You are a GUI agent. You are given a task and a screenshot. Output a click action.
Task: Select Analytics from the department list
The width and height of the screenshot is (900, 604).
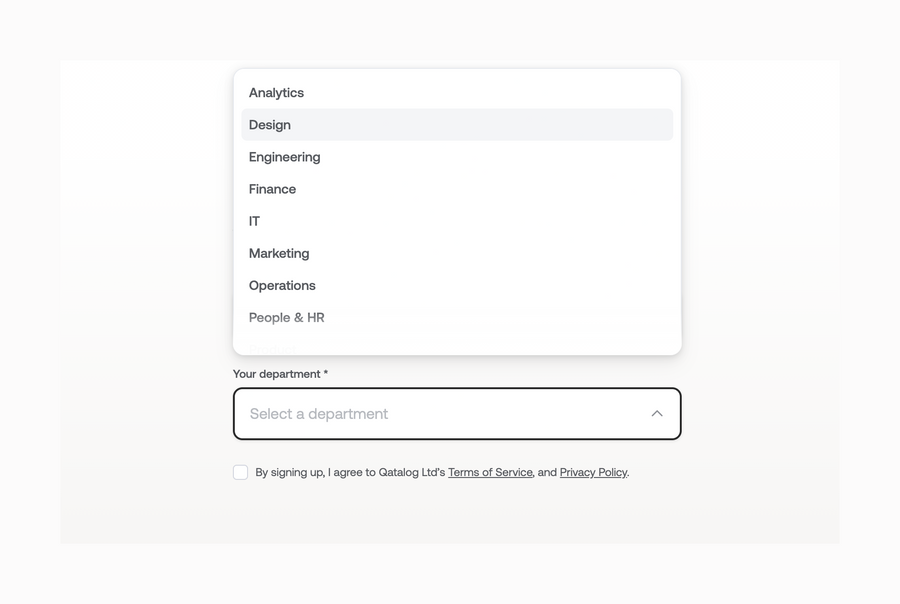[276, 92]
